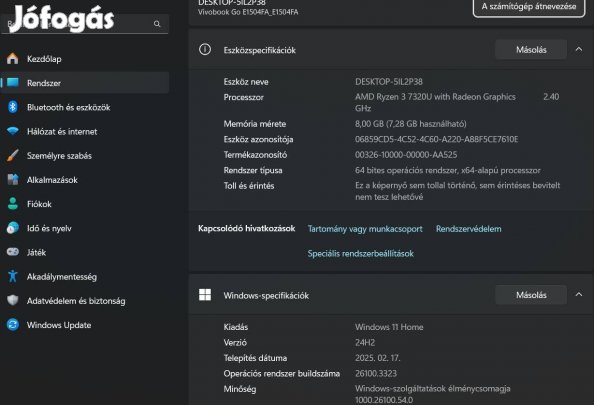Click the A számítógép átnevezése button
The width and height of the screenshot is (594, 405).
[x=529, y=7]
